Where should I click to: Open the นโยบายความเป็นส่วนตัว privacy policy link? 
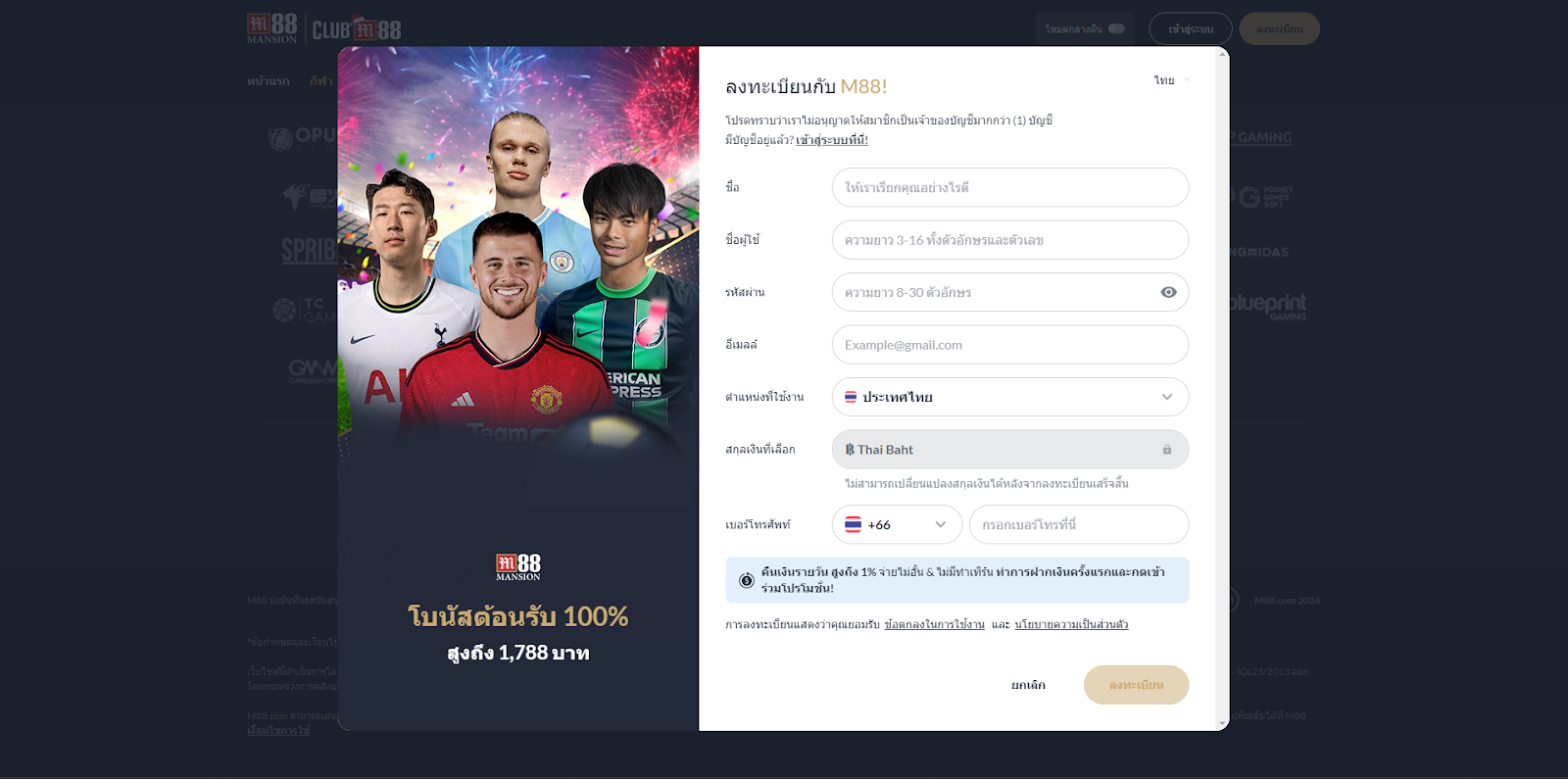coord(1071,624)
